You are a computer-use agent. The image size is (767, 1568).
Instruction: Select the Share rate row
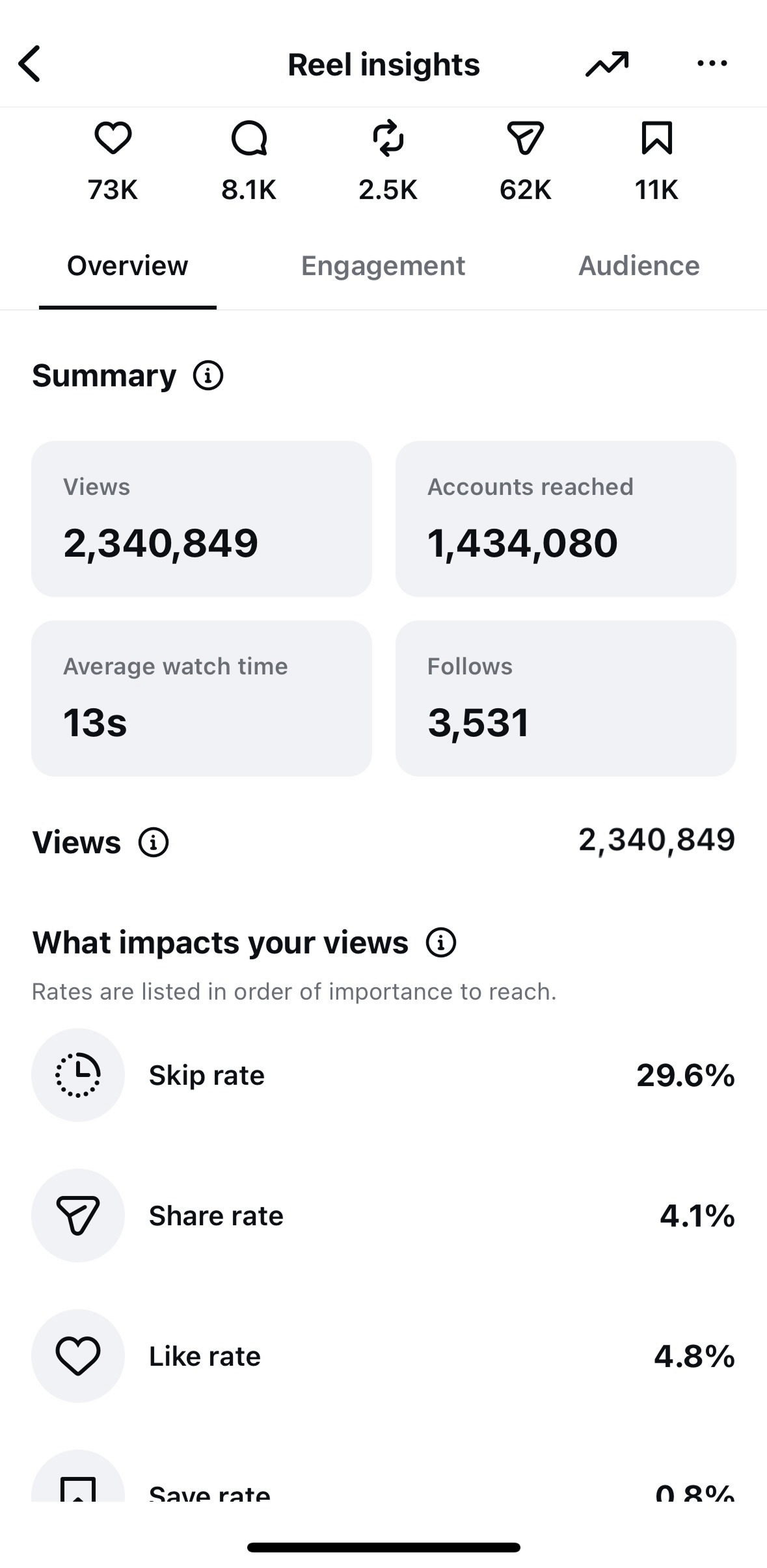pos(383,1216)
